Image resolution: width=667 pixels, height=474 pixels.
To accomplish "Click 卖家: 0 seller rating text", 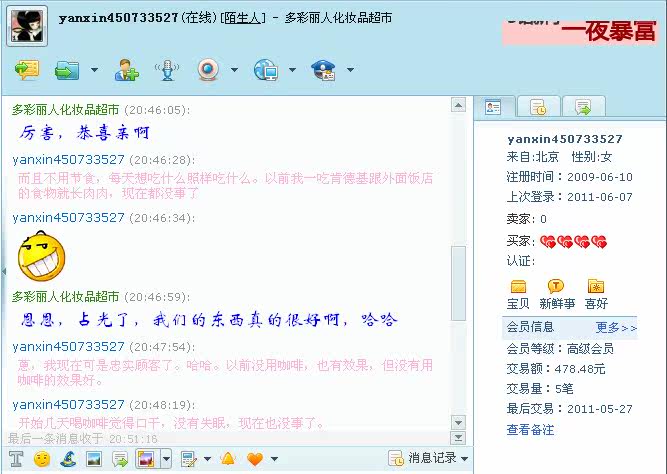I will (526, 219).
